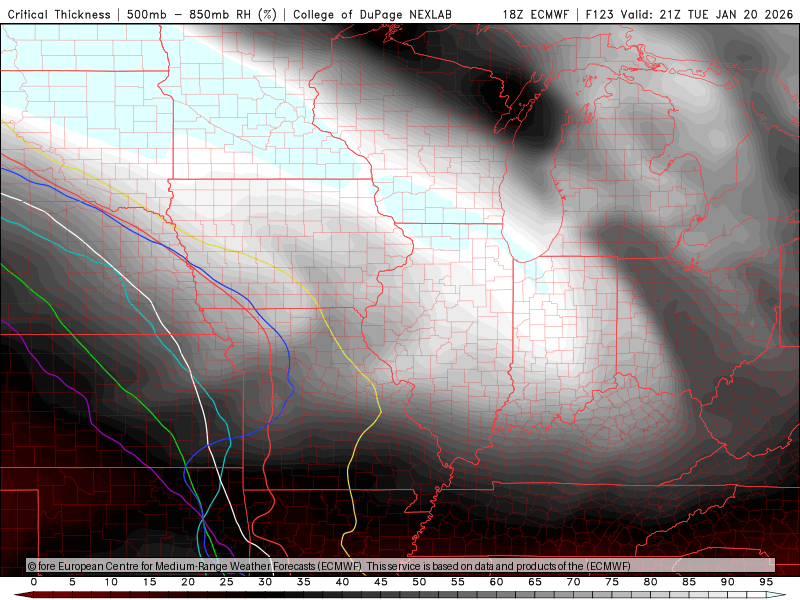Screen dimensions: 800x600
Task: Click the "90" value on the color scale
Action: pyautogui.click(x=728, y=582)
